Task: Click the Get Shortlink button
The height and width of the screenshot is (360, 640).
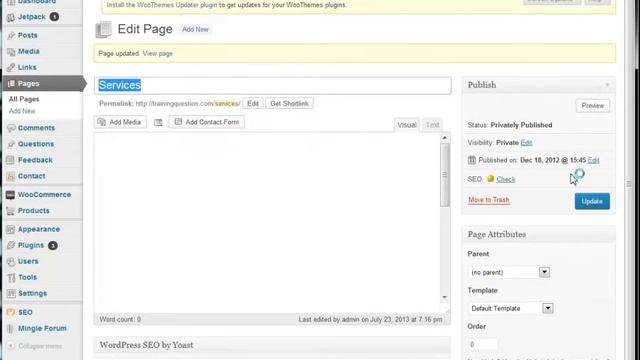Action: [289, 104]
